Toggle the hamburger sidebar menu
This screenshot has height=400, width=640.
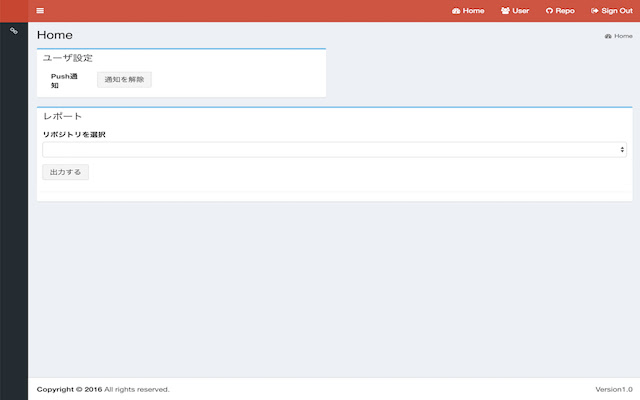(x=40, y=11)
